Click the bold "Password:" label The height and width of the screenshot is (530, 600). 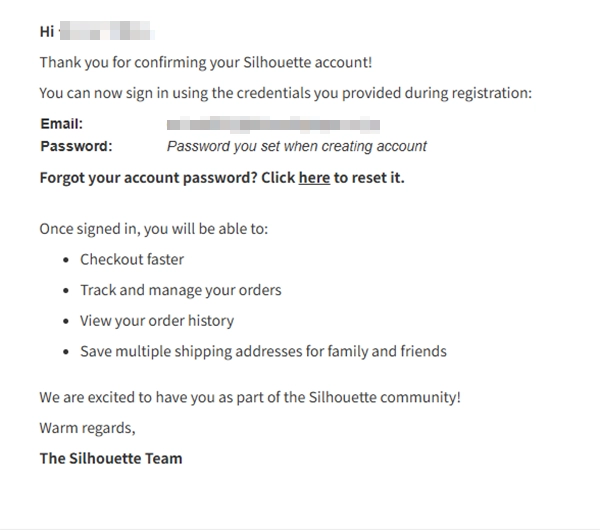pyautogui.click(x=76, y=146)
